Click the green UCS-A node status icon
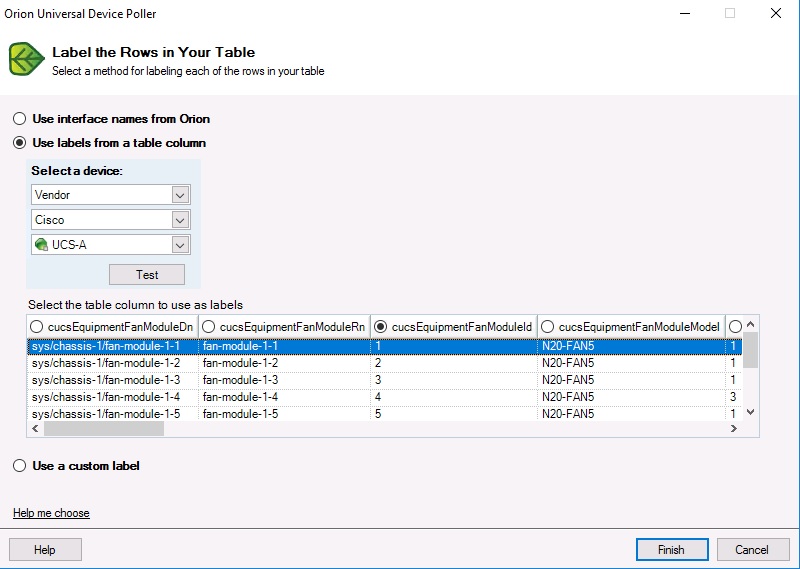Viewport: 800px width, 569px height. (x=41, y=245)
